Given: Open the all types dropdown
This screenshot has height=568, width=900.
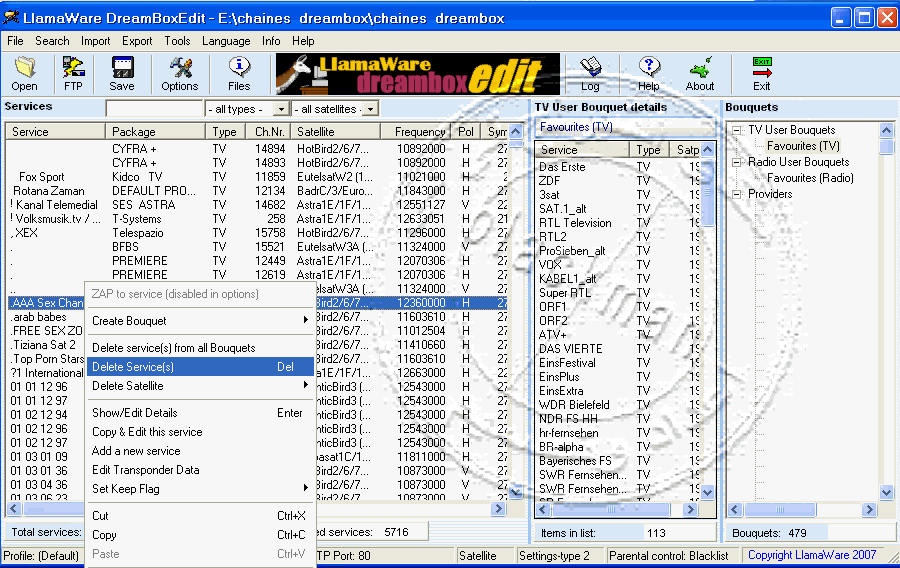Looking at the screenshot, I should pyautogui.click(x=281, y=109).
